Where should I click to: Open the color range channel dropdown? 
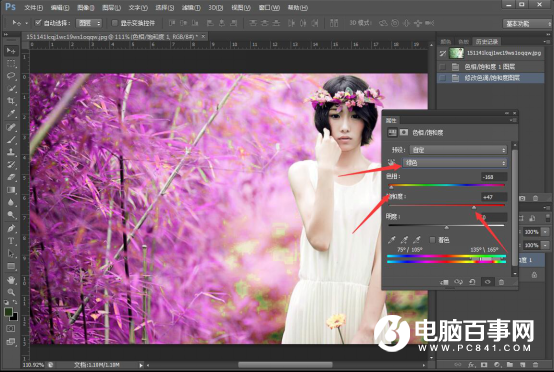tap(455, 163)
